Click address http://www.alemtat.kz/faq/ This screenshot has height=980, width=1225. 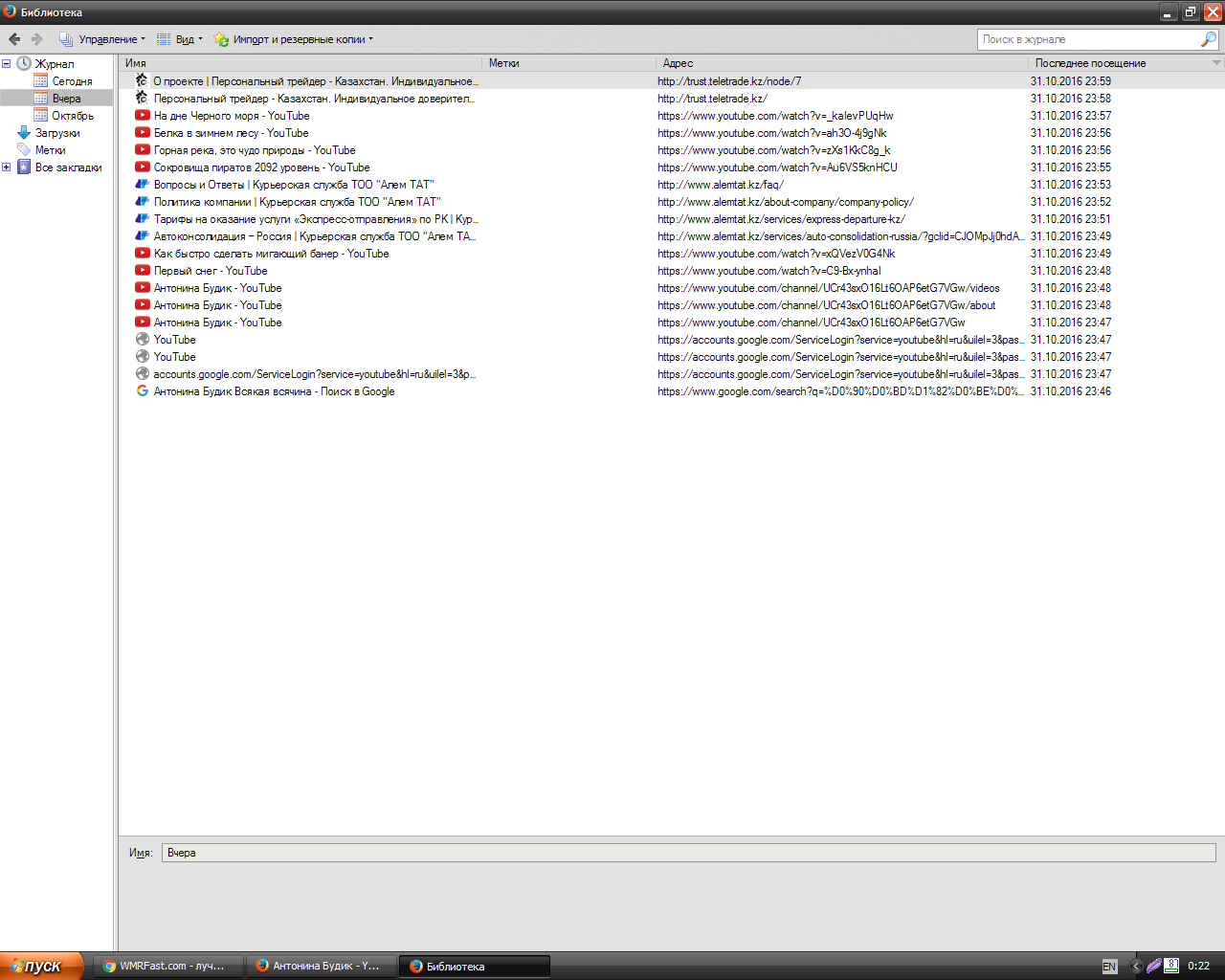pos(721,185)
